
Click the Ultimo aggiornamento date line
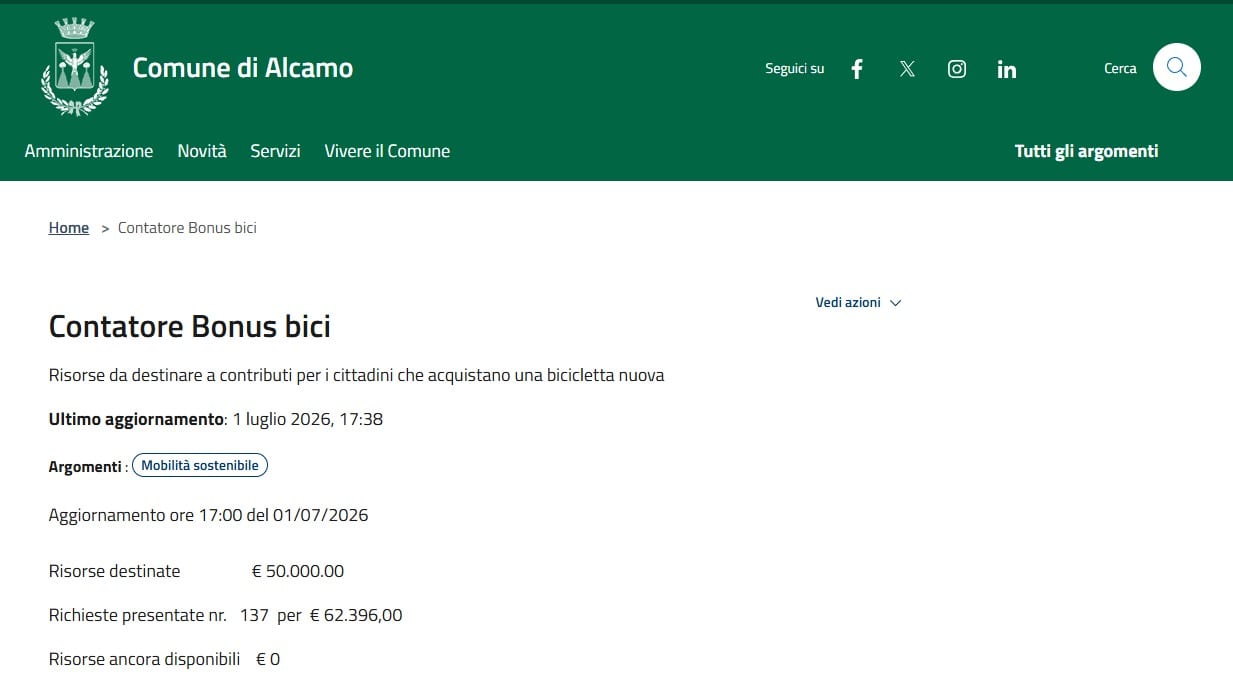point(216,419)
